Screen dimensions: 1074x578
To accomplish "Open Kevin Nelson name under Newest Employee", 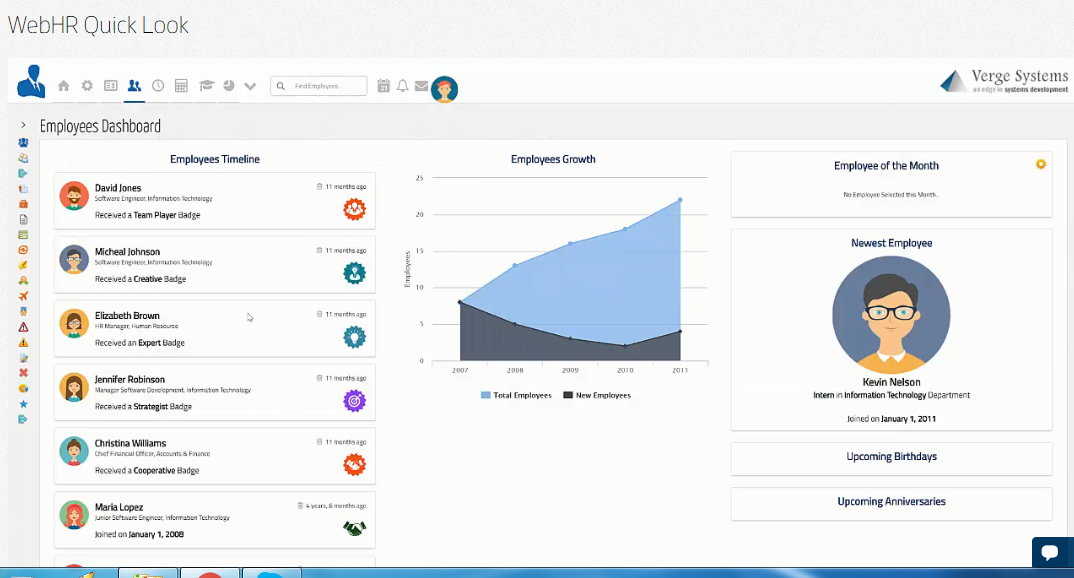I will click(x=891, y=382).
